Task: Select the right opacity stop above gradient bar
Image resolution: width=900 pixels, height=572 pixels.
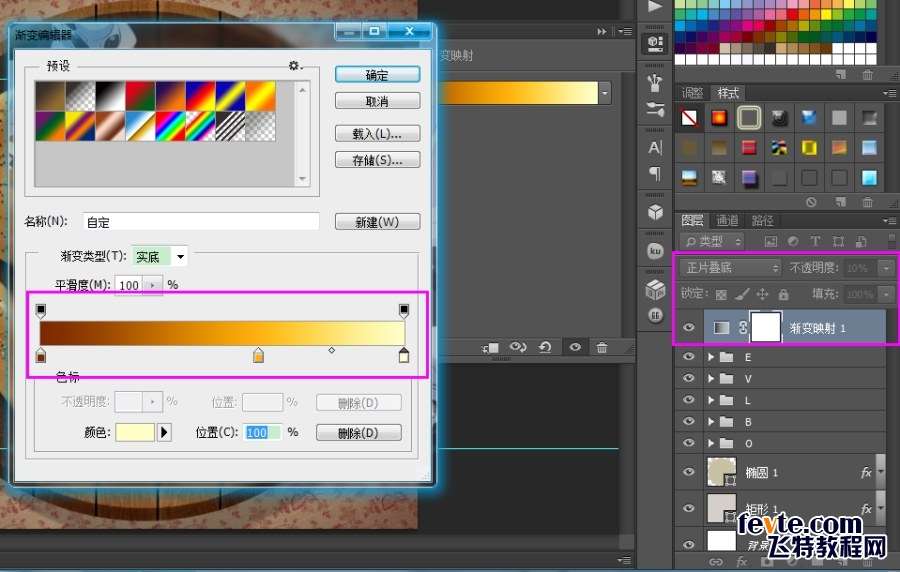Action: pyautogui.click(x=404, y=310)
